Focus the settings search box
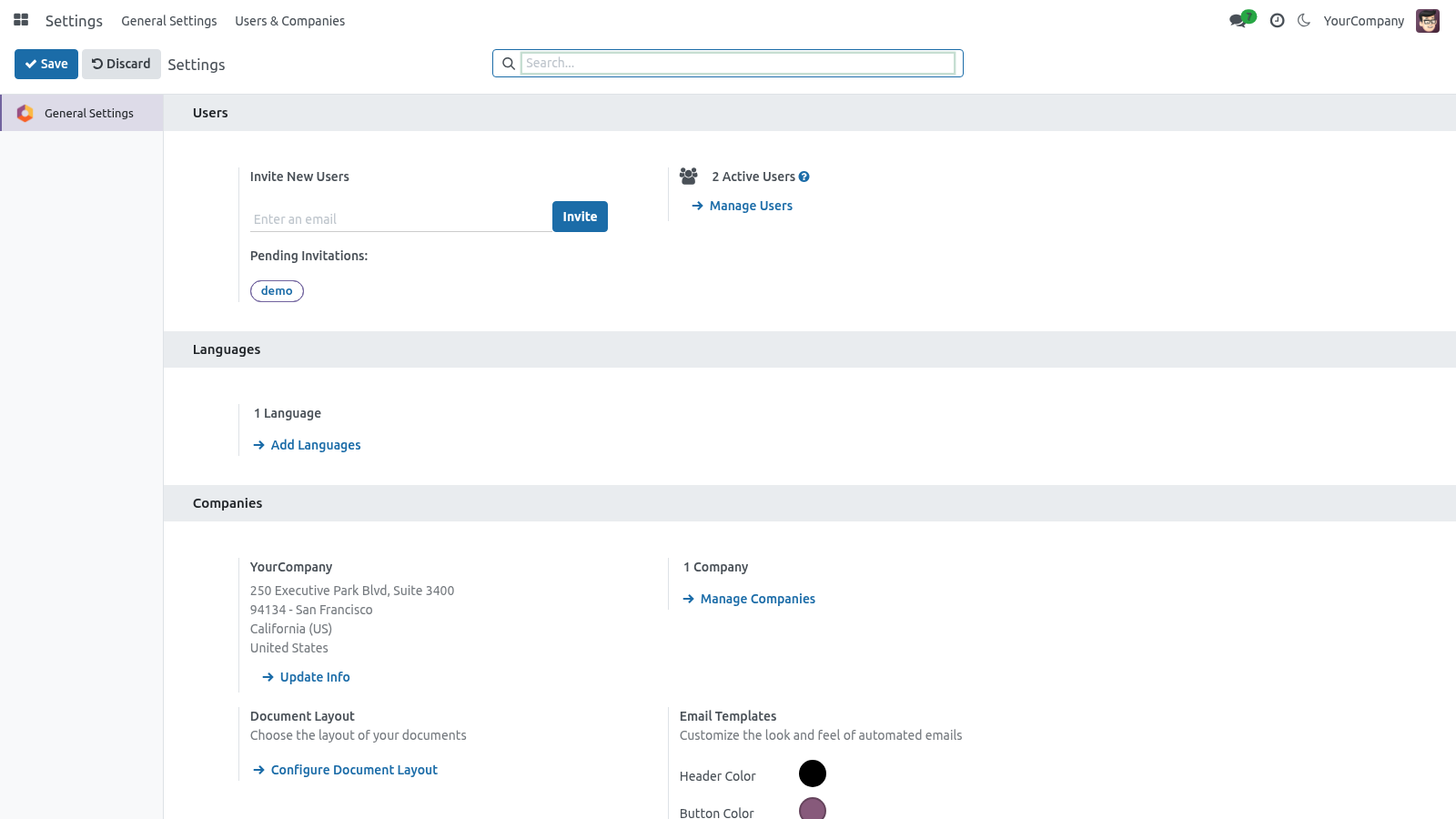This screenshot has height=819, width=1456. pos(737,63)
